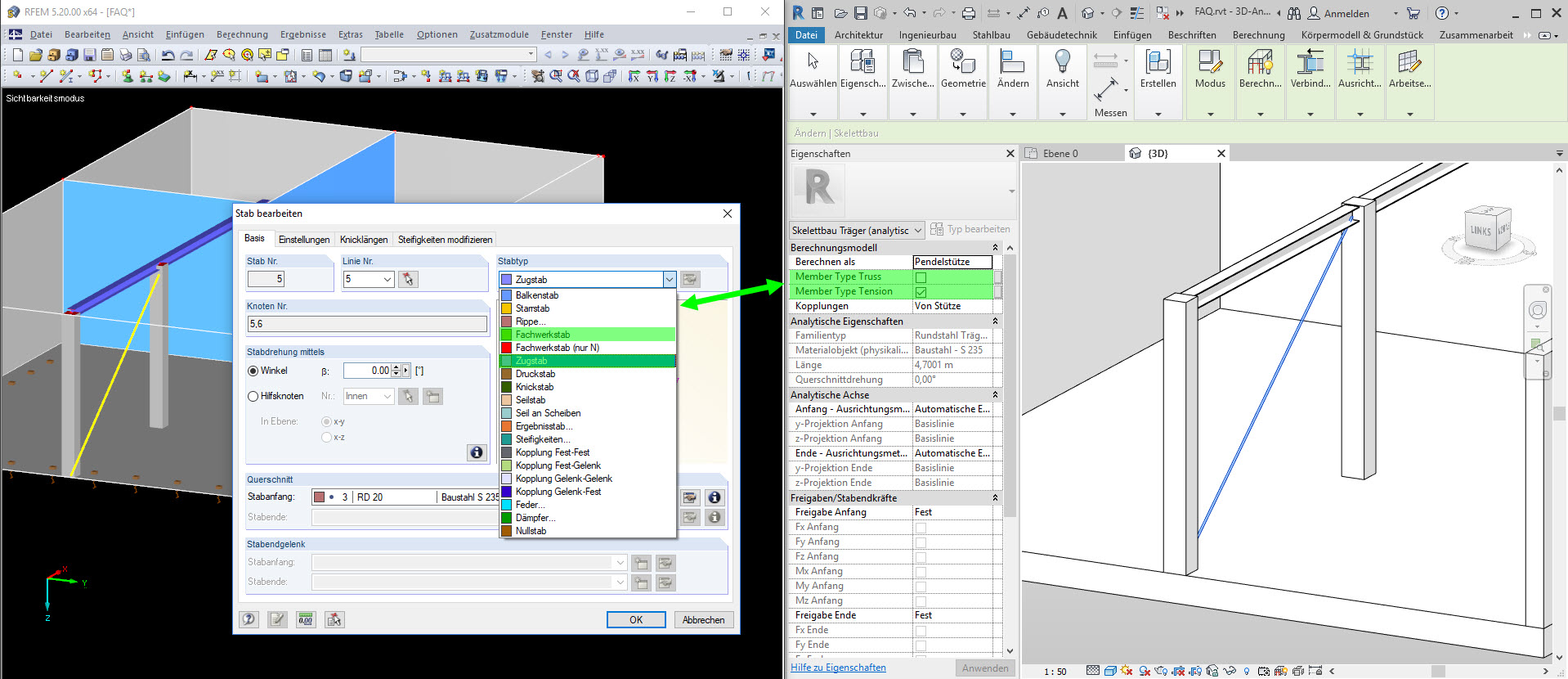Viewport: 1568px width, 679px height.
Task: Open Hilfe zu Eigenschaften link
Action: click(x=838, y=668)
